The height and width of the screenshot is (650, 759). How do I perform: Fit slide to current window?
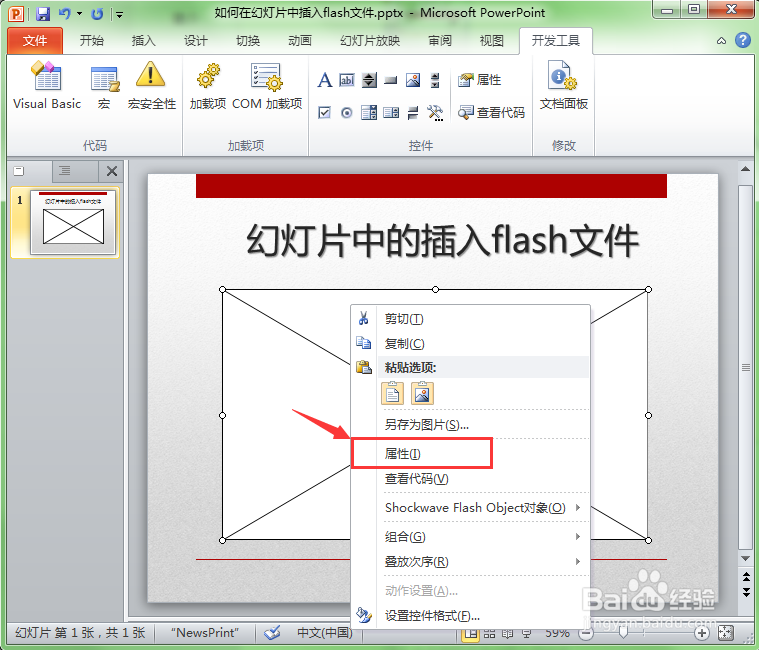pos(726,633)
